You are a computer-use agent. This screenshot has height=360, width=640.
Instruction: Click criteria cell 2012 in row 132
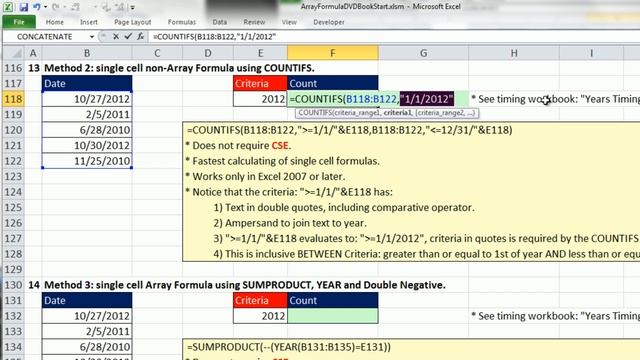pyautogui.click(x=260, y=316)
